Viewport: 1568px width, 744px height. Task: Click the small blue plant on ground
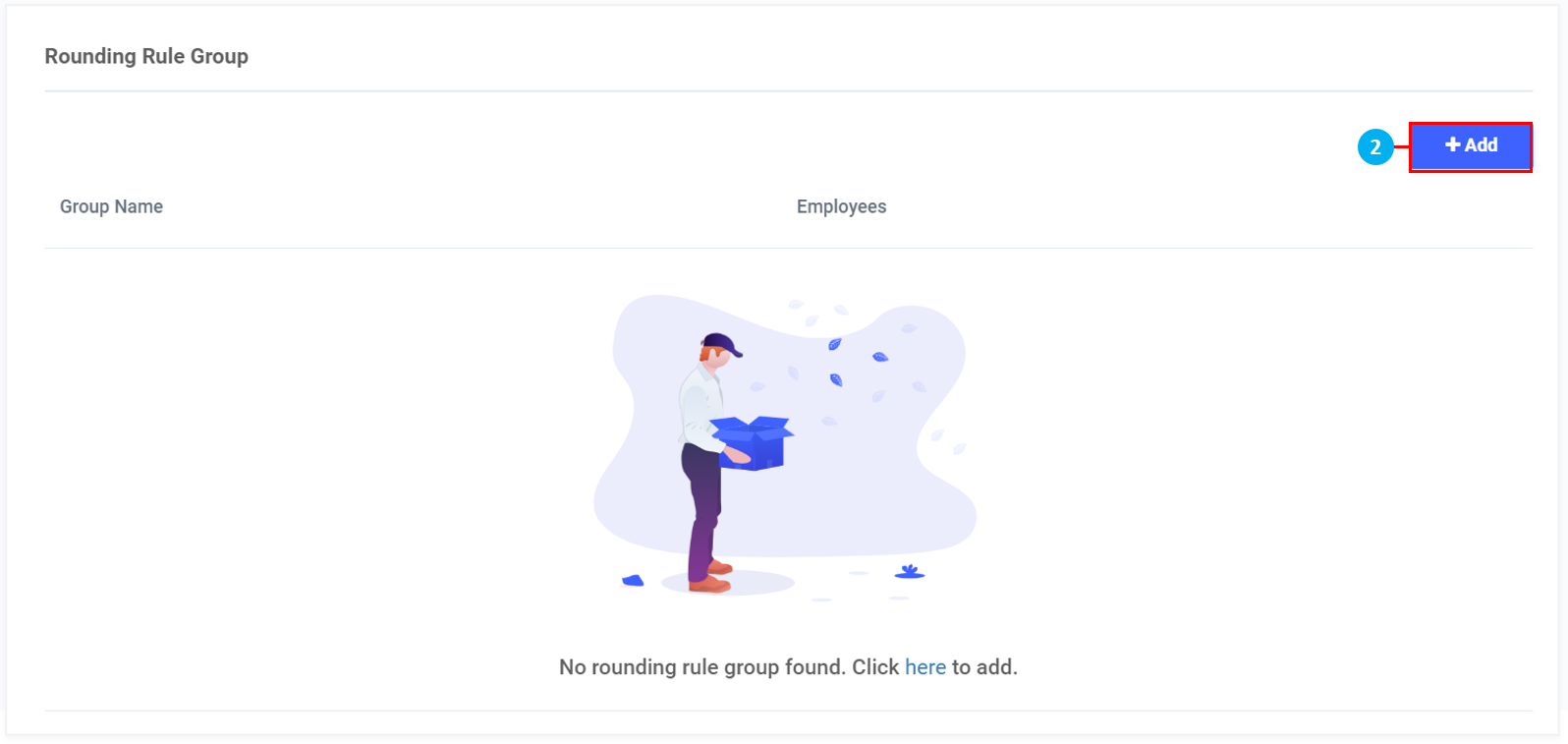pyautogui.click(x=910, y=571)
